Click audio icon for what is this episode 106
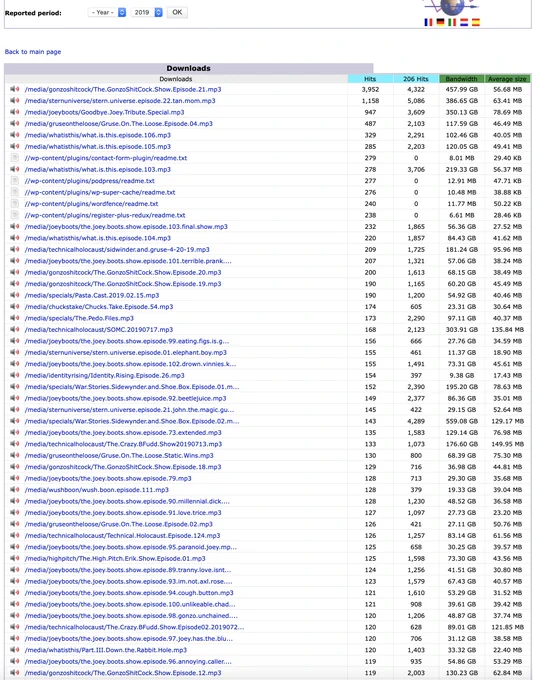Viewport: 533px width, 680px height. 15,135
